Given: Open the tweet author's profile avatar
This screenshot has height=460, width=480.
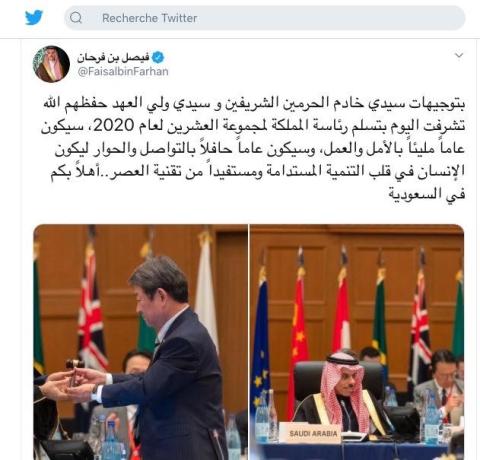Looking at the screenshot, I should 51,64.
